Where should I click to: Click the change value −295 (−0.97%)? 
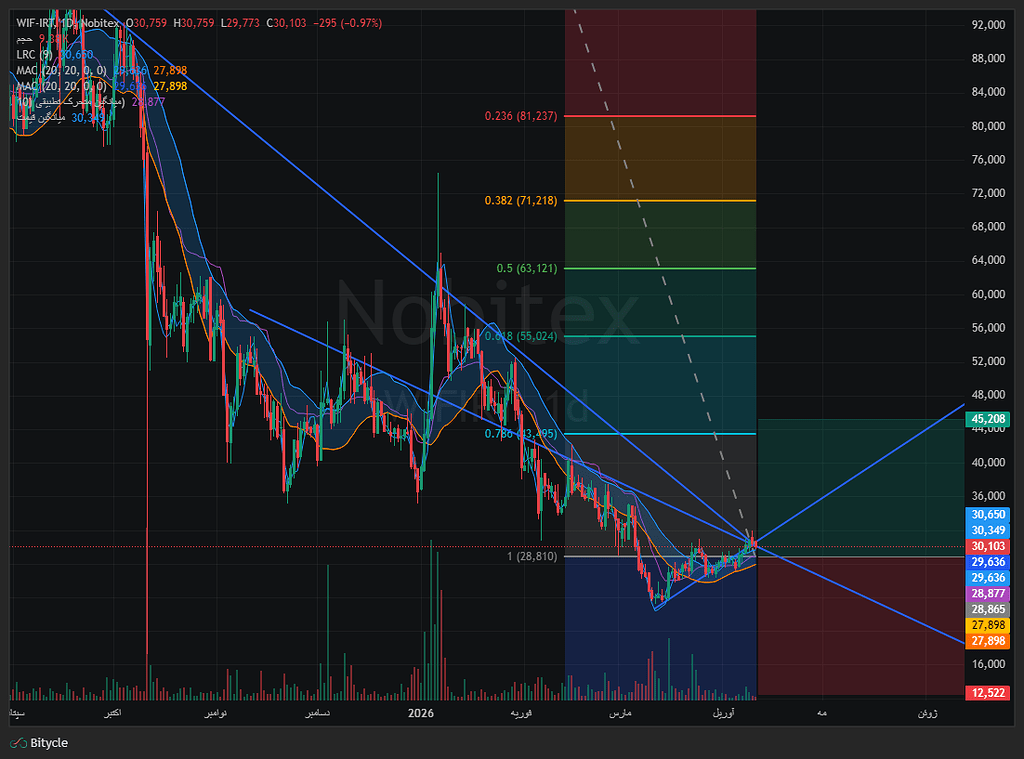347,23
